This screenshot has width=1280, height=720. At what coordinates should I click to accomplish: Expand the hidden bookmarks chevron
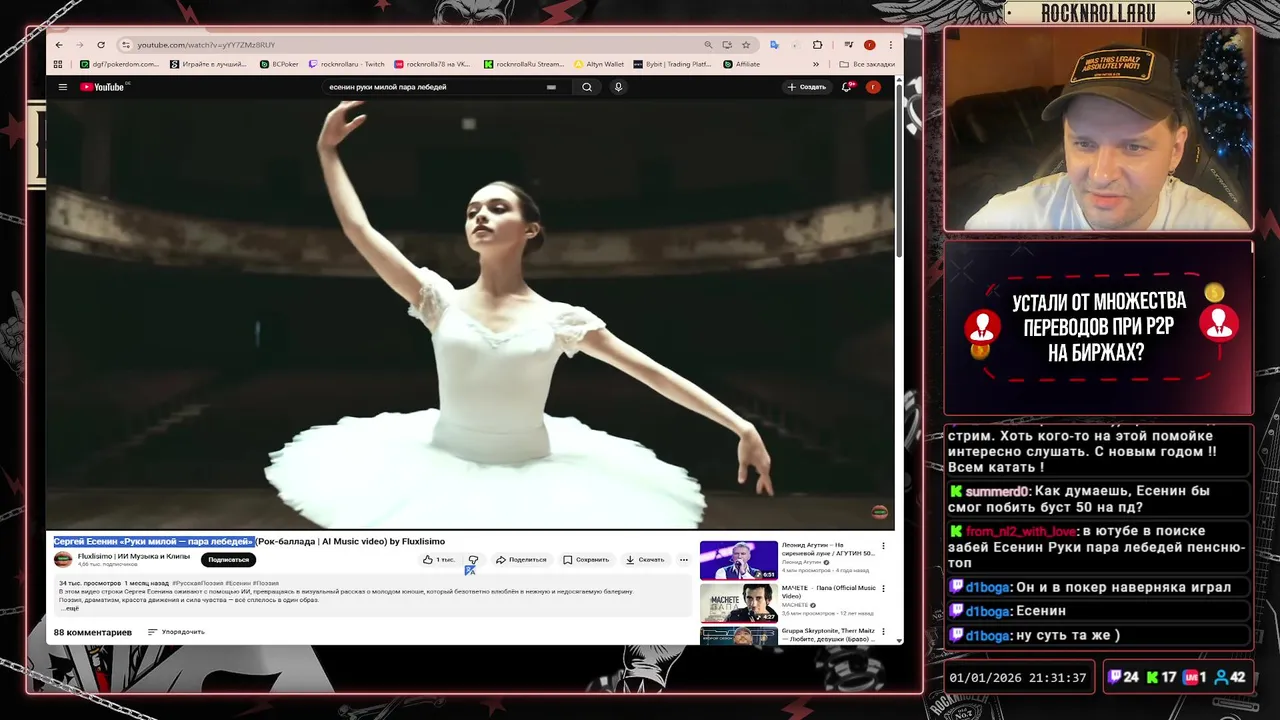[x=816, y=64]
